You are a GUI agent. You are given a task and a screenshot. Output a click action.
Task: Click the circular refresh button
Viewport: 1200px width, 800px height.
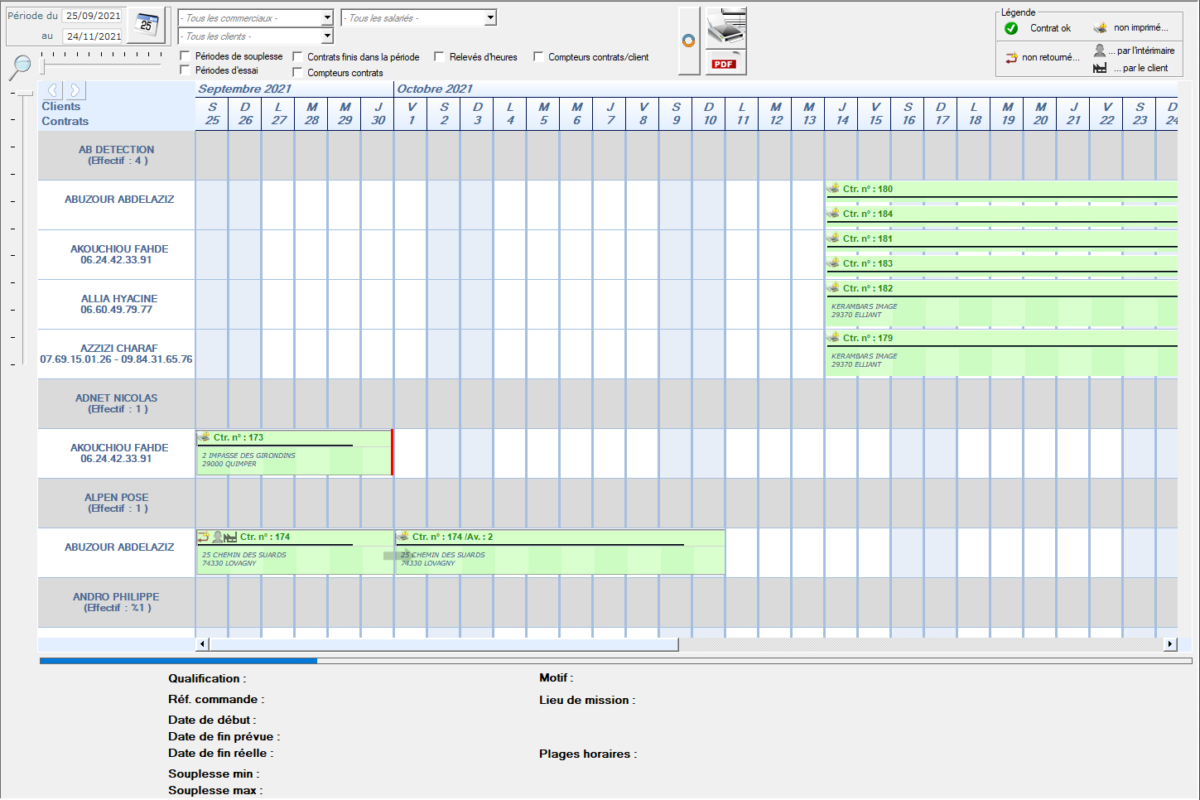click(x=688, y=41)
